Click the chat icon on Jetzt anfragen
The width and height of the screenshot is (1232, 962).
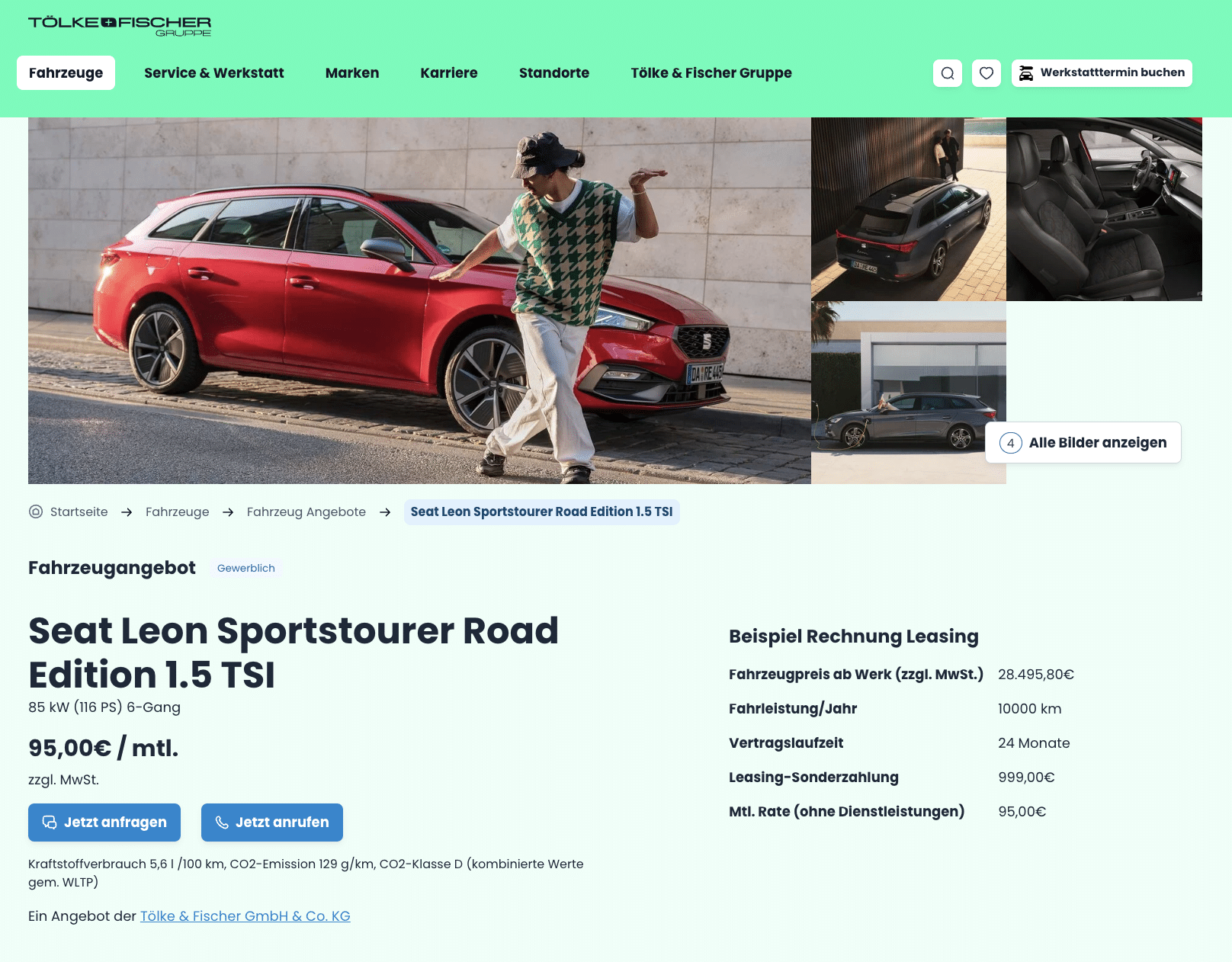[50, 823]
